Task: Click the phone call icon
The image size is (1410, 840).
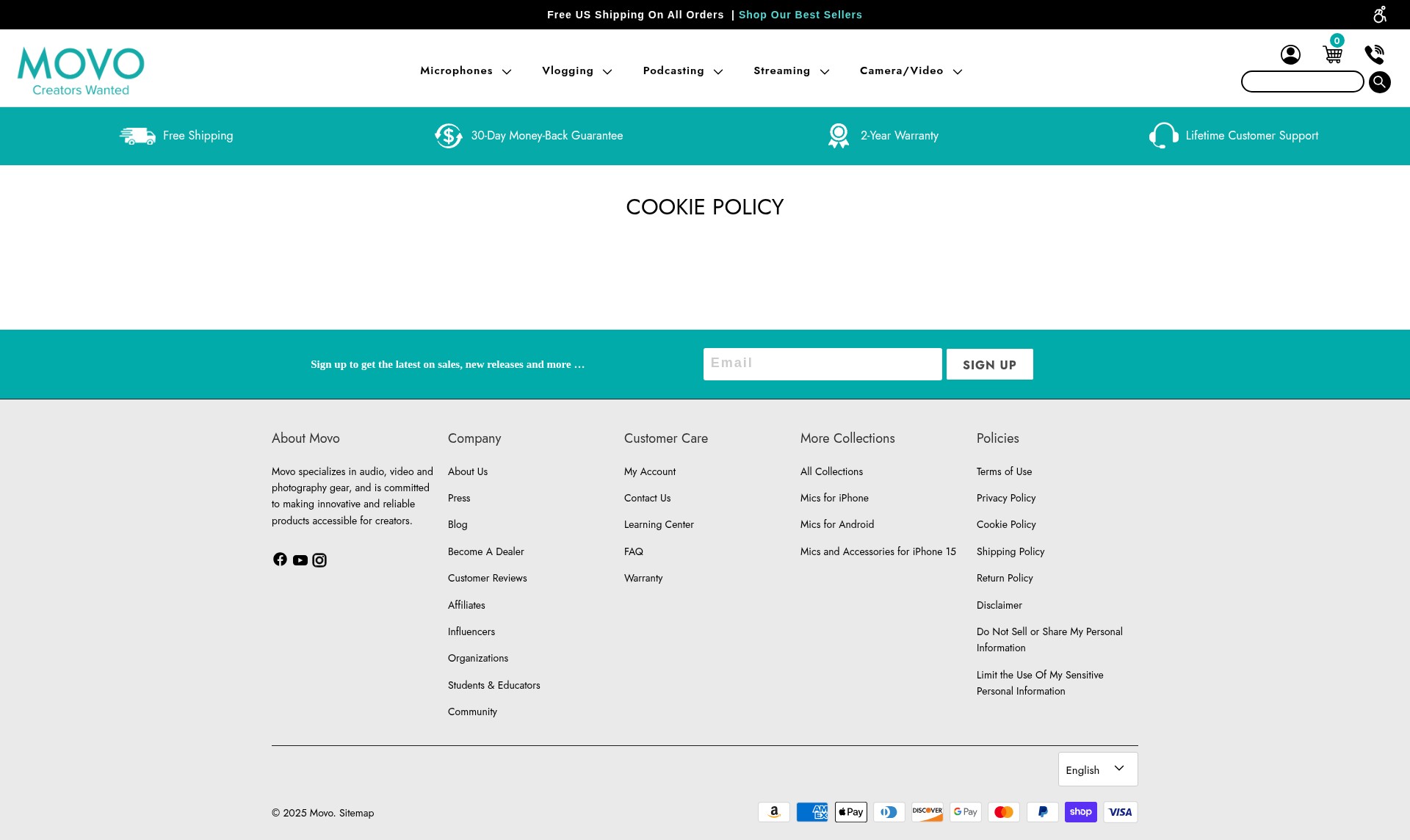Action: 1374,54
